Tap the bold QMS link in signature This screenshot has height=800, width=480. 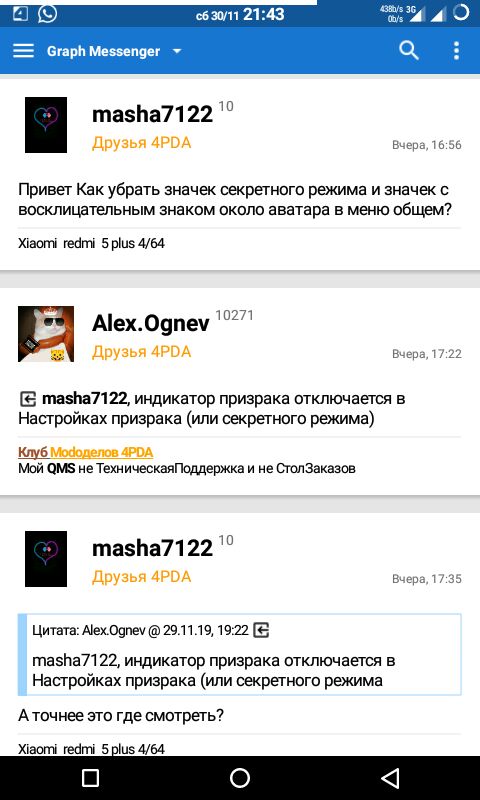62,468
